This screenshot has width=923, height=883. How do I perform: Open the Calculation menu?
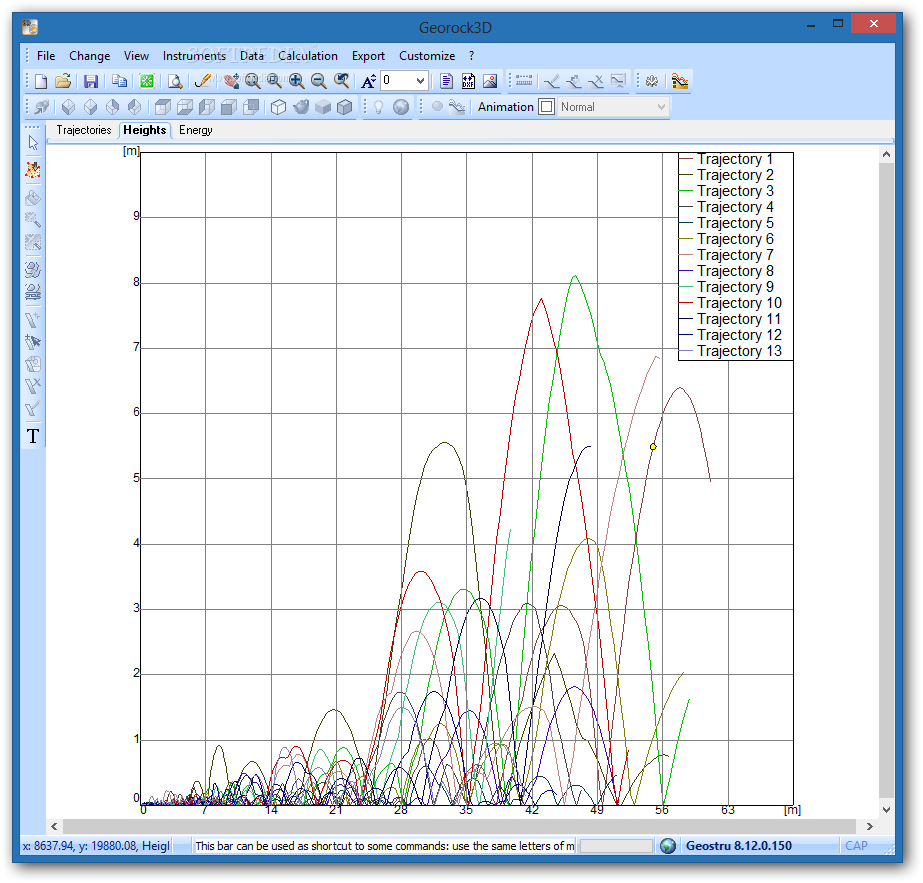click(x=308, y=56)
